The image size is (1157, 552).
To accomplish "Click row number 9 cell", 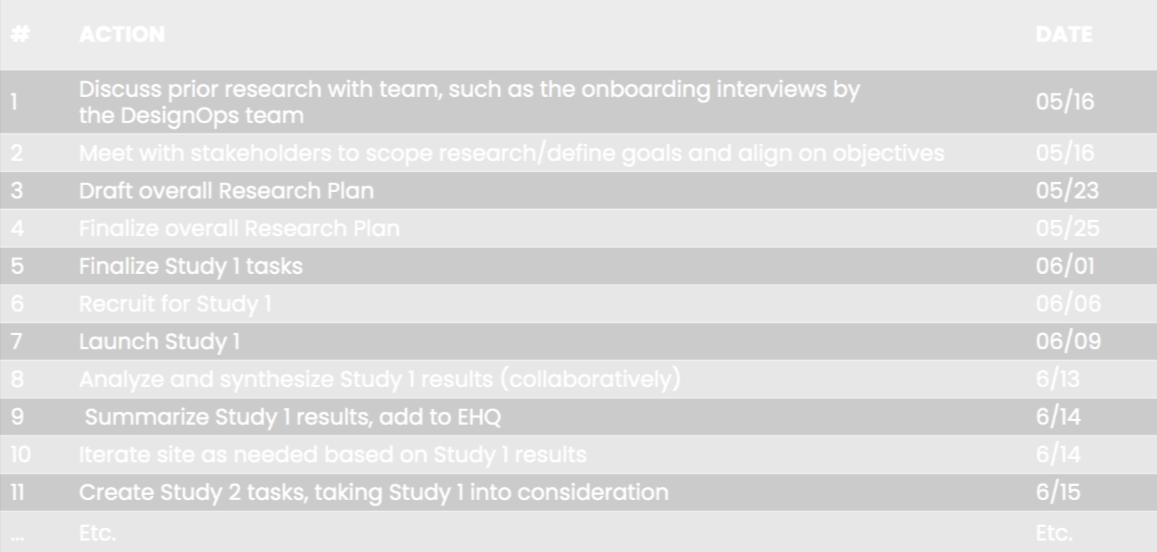I will click(x=17, y=417).
